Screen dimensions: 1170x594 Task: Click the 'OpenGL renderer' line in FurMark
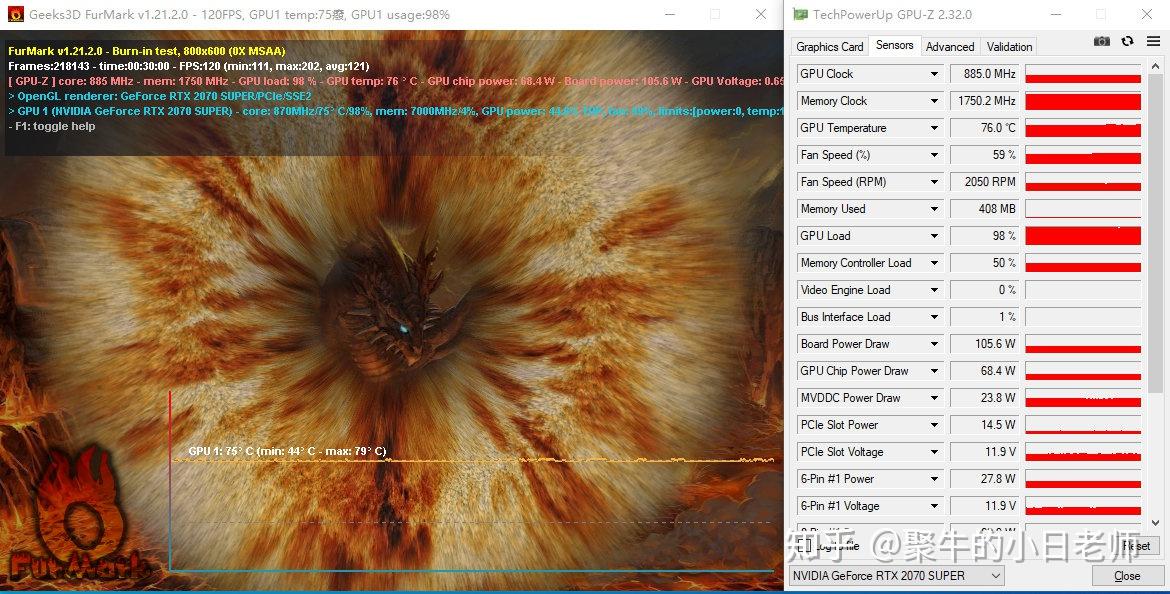point(160,96)
